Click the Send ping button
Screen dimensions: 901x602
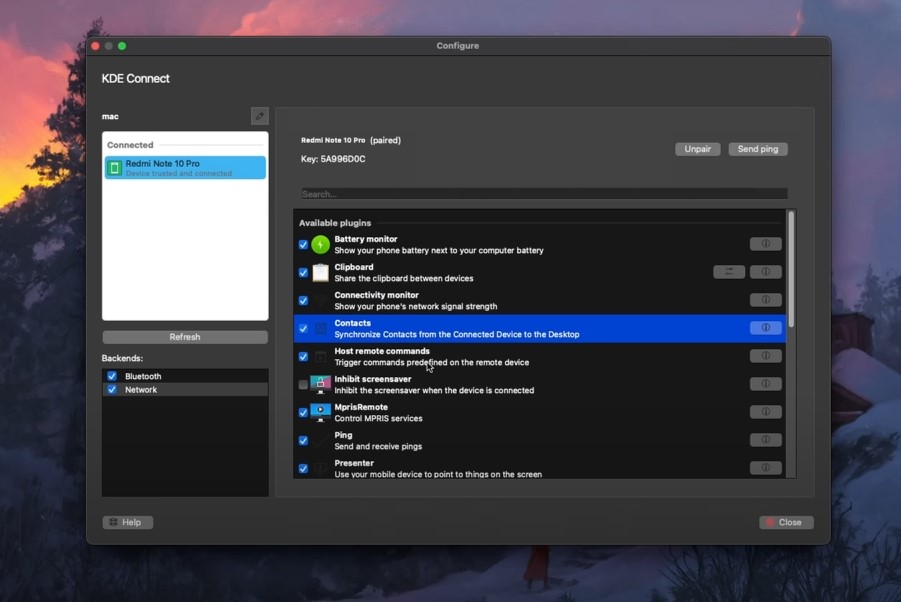pyautogui.click(x=758, y=149)
